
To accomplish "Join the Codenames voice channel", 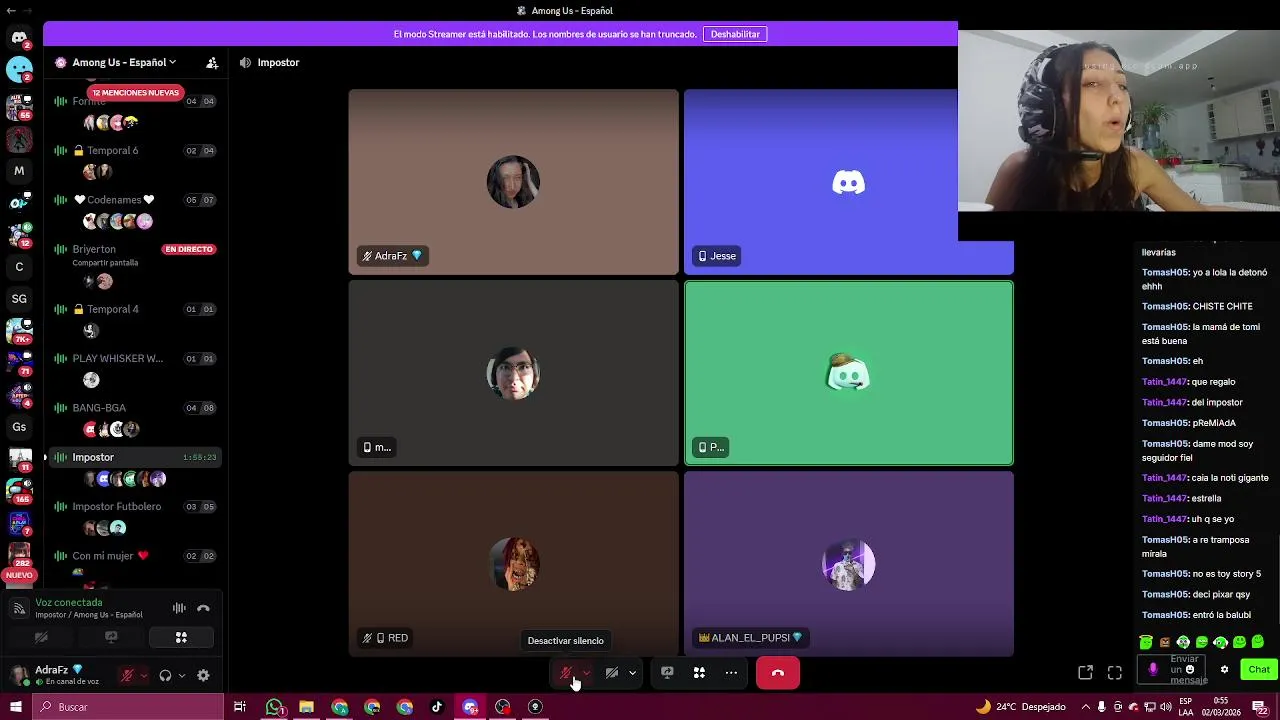I will (135, 200).
